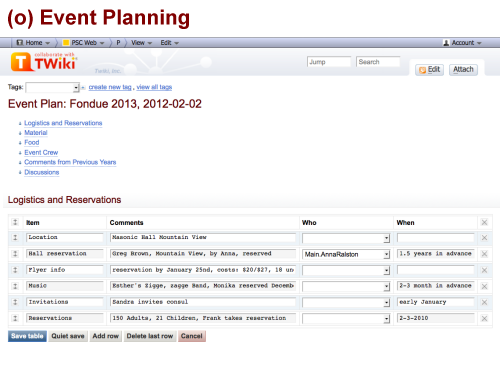Image resolution: width=500 pixels, height=380 pixels.
Task: Open the Who dropdown for Music row
Action: tap(346, 286)
